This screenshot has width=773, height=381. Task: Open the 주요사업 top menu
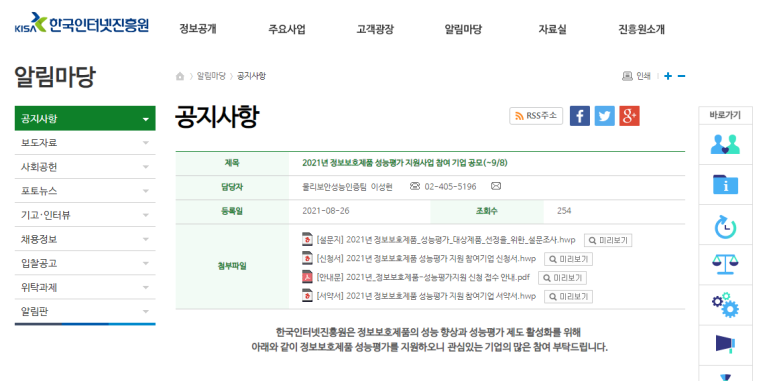point(287,29)
